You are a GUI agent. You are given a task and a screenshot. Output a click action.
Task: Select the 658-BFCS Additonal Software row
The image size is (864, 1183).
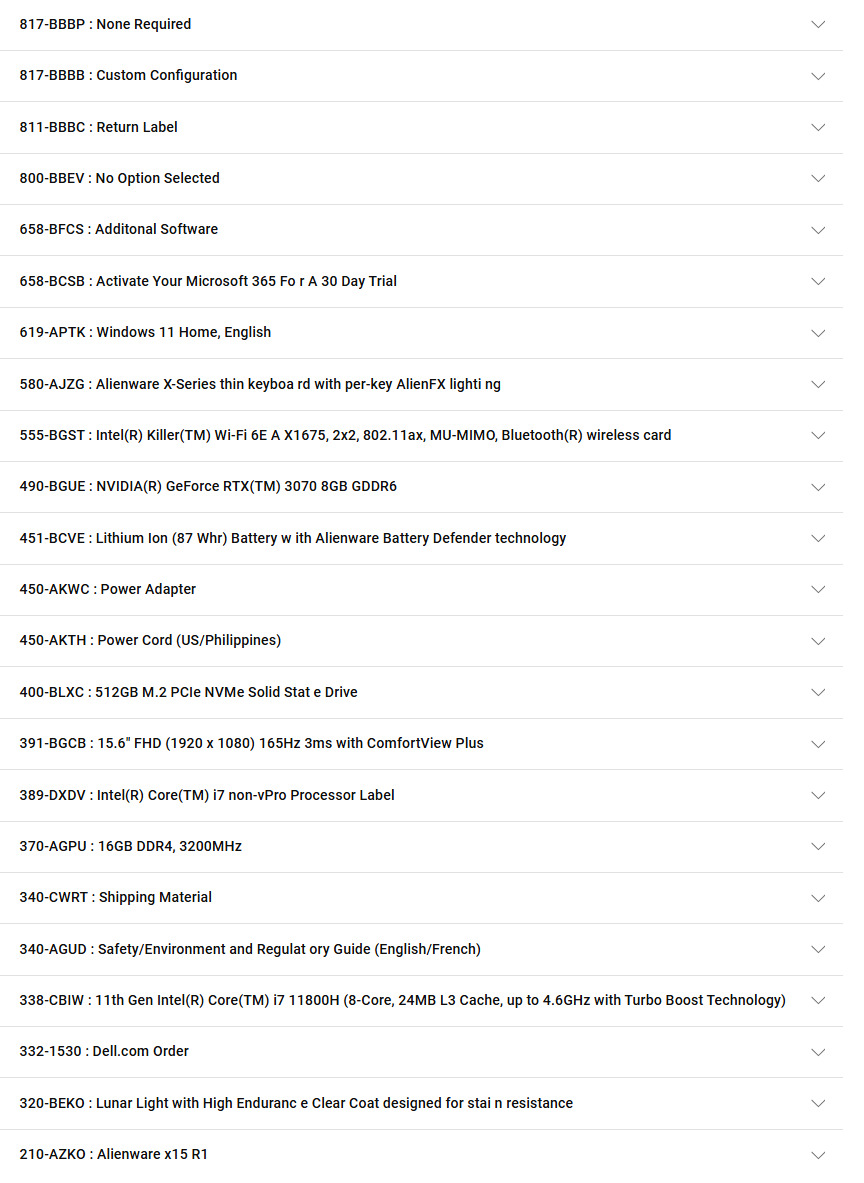pyautogui.click(x=119, y=229)
